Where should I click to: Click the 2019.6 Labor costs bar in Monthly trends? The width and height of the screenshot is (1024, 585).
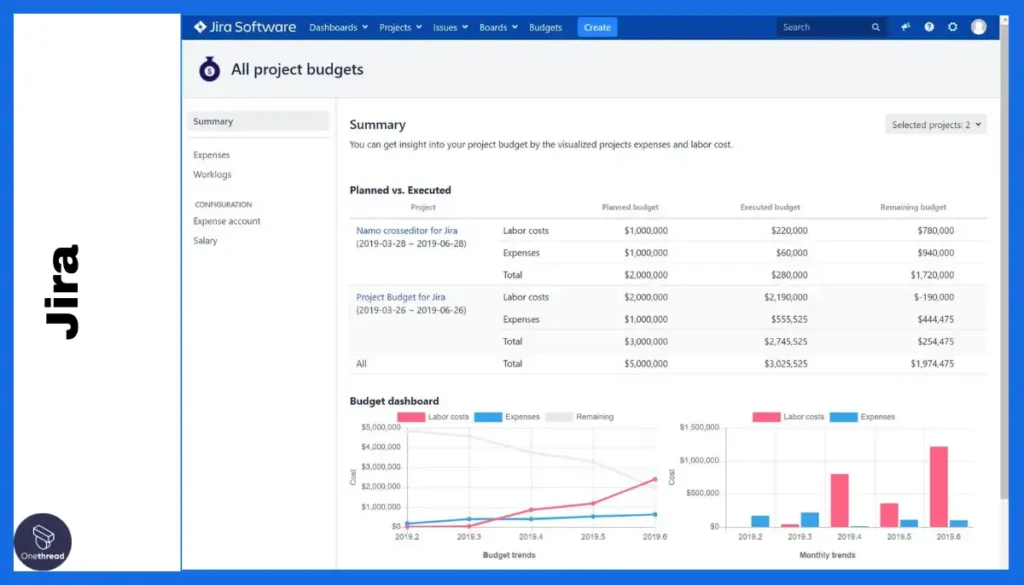[939, 486]
